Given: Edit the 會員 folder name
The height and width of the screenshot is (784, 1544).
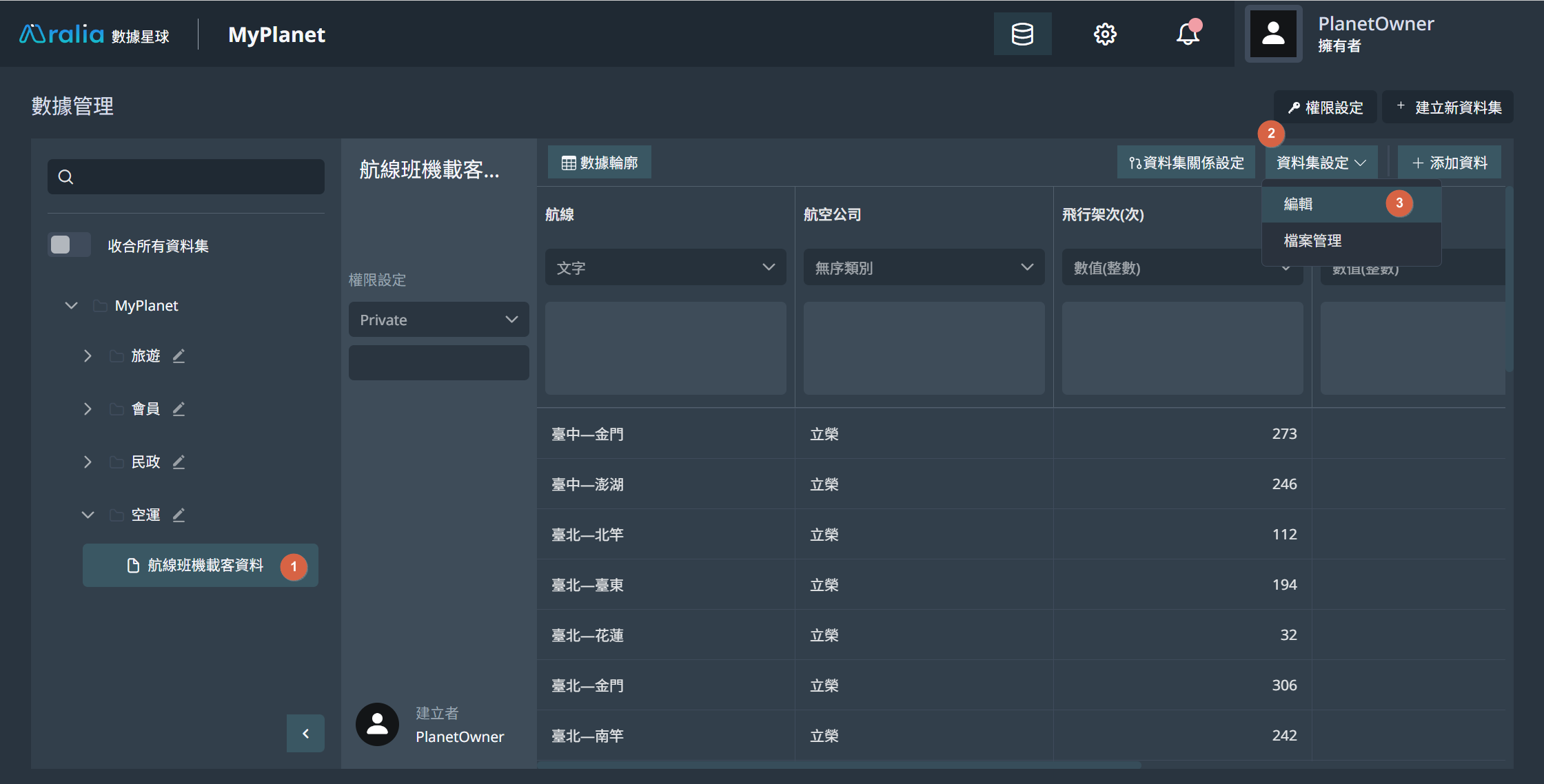Looking at the screenshot, I should coord(179,409).
